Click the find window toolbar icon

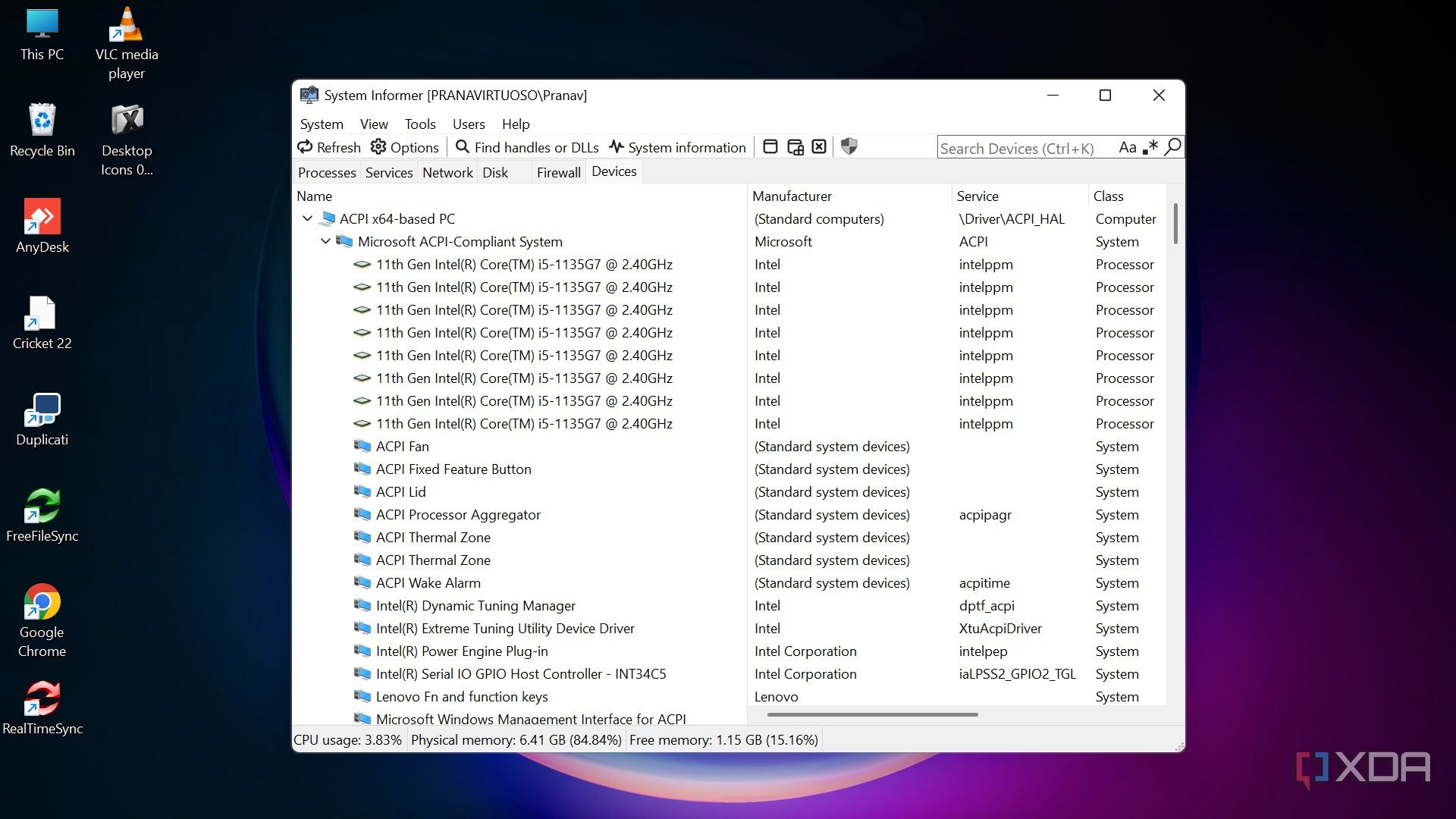pyautogui.click(x=770, y=147)
